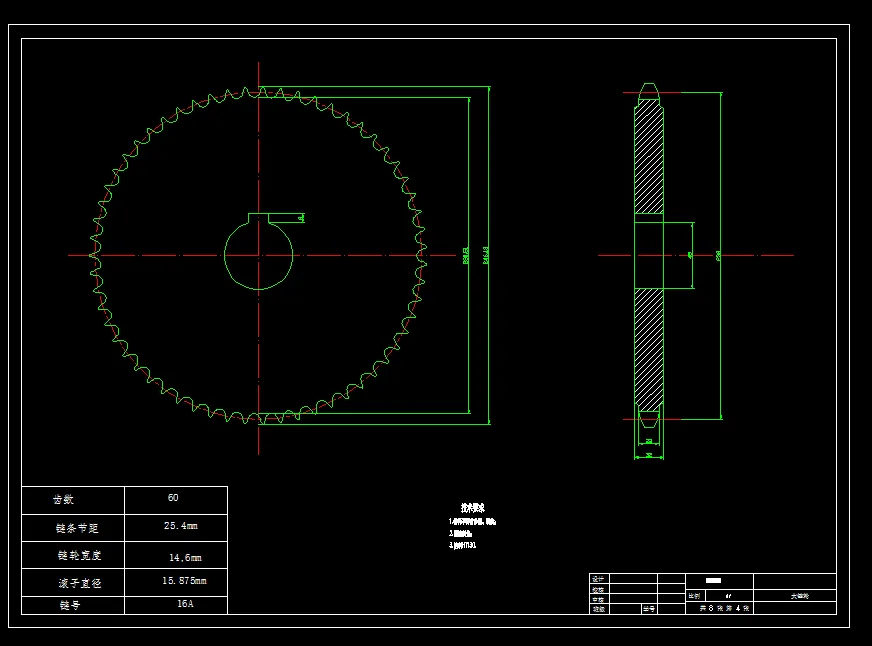Viewport: 872px width, 646px height.
Task: Select the '共 8 张 第 4 张' sheet count text
Action: pos(724,608)
